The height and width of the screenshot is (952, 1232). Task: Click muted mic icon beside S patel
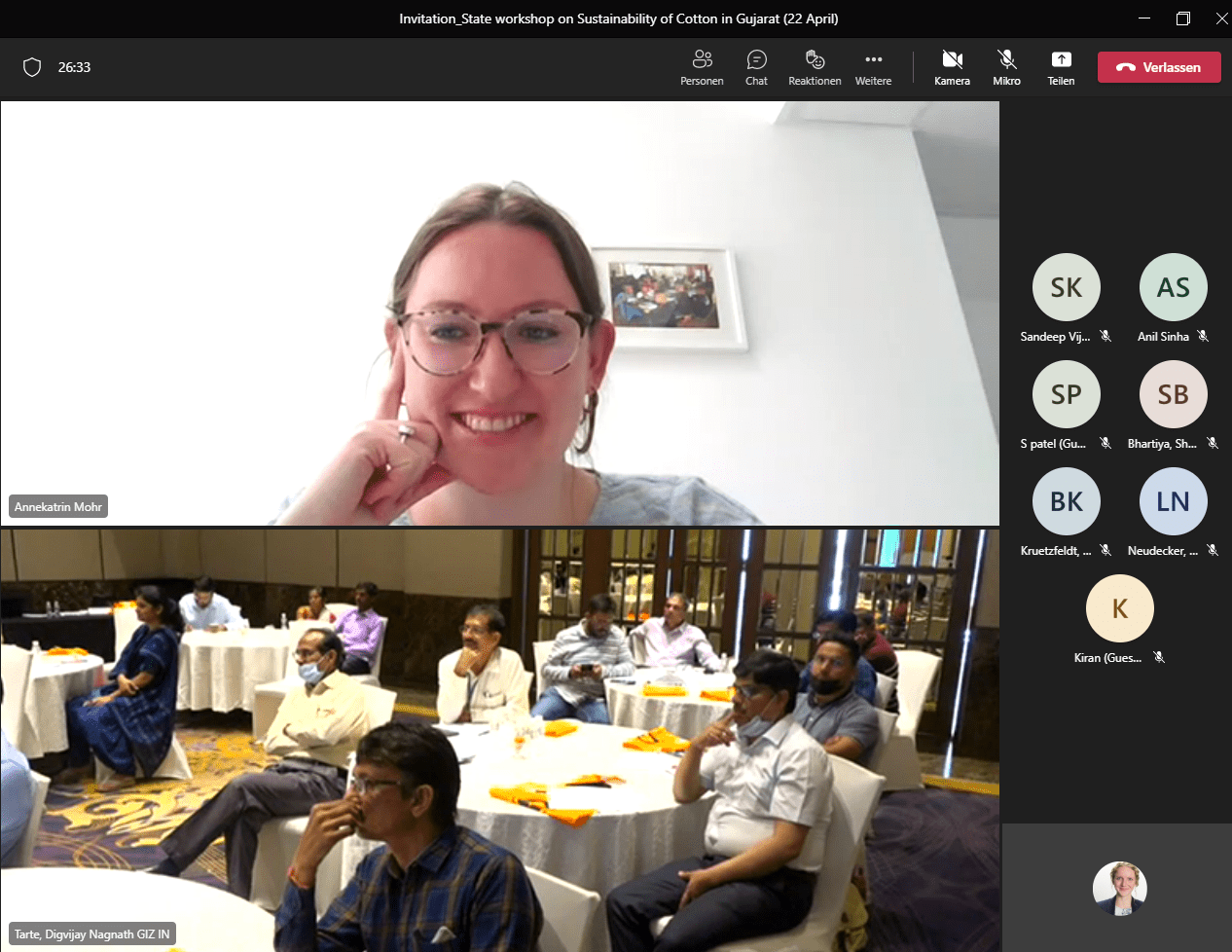click(1105, 443)
